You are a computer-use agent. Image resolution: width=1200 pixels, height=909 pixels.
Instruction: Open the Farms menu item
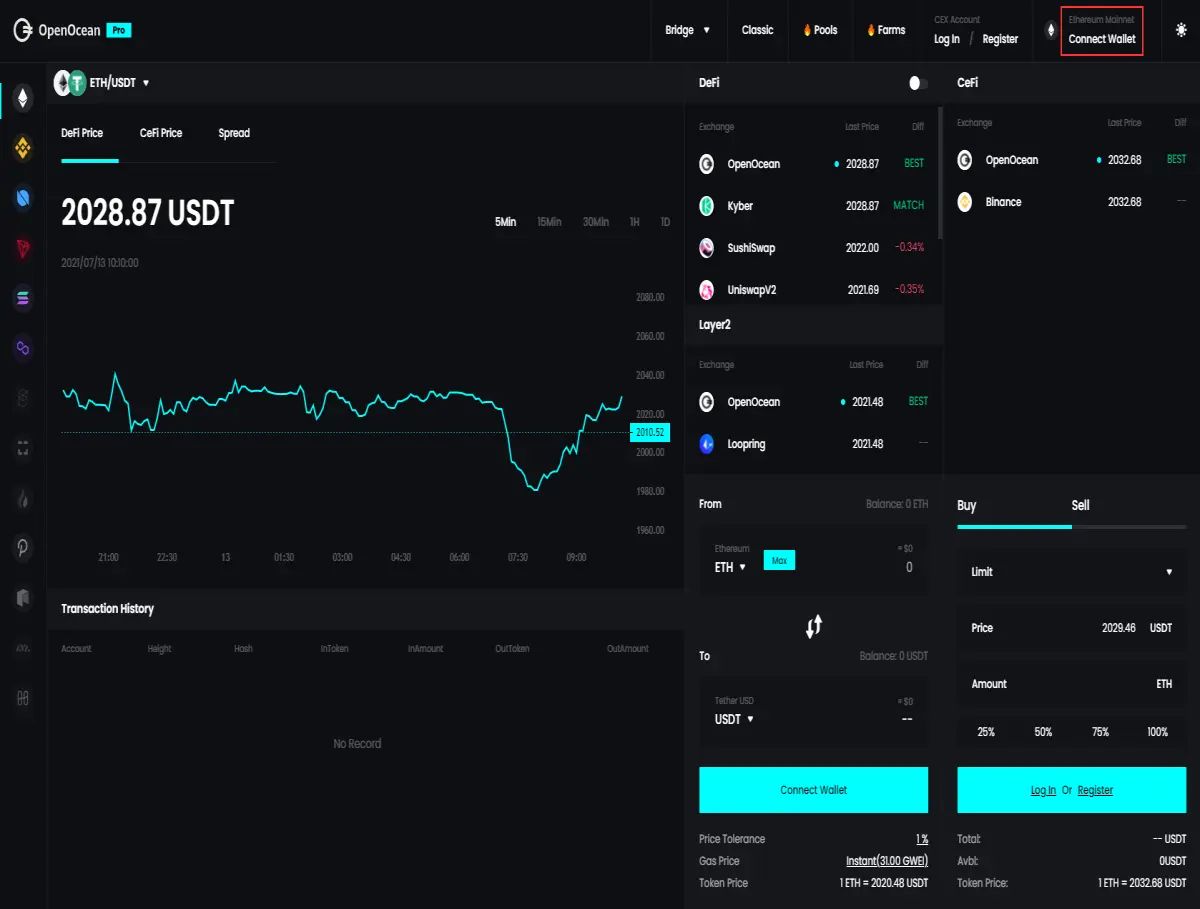886,30
